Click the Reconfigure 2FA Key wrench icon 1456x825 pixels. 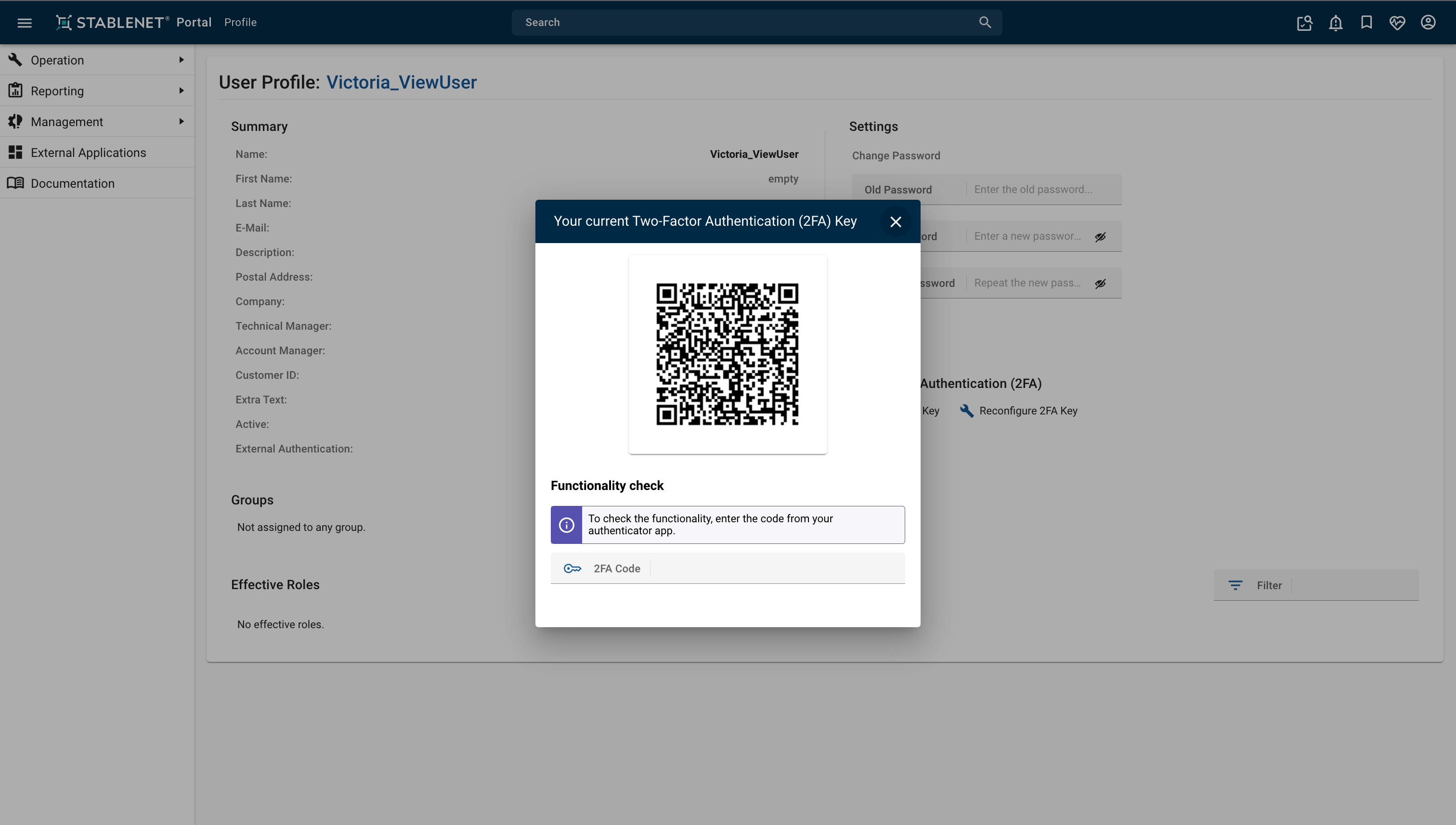pyautogui.click(x=966, y=411)
